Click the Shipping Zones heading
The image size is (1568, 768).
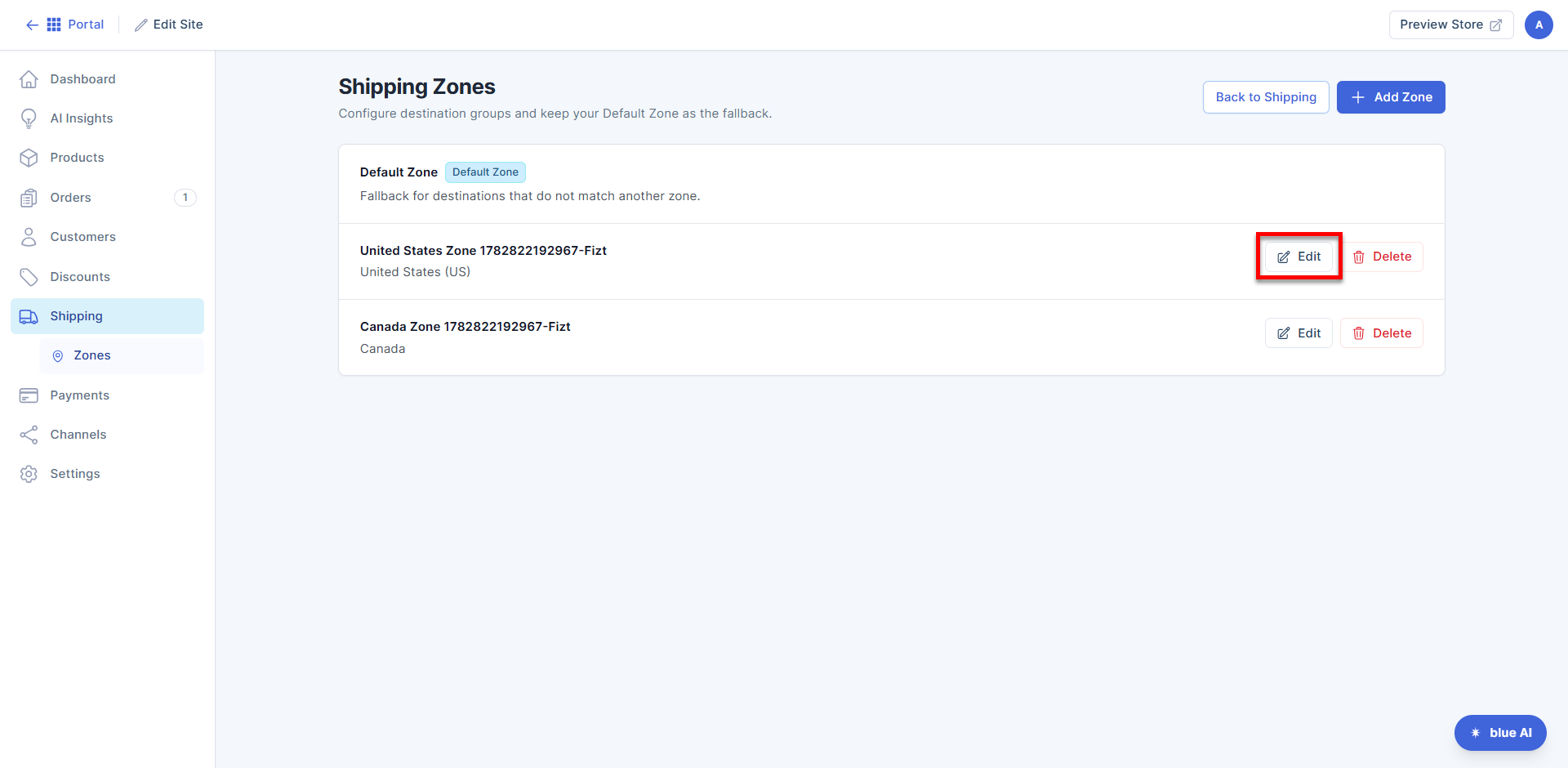pos(417,87)
